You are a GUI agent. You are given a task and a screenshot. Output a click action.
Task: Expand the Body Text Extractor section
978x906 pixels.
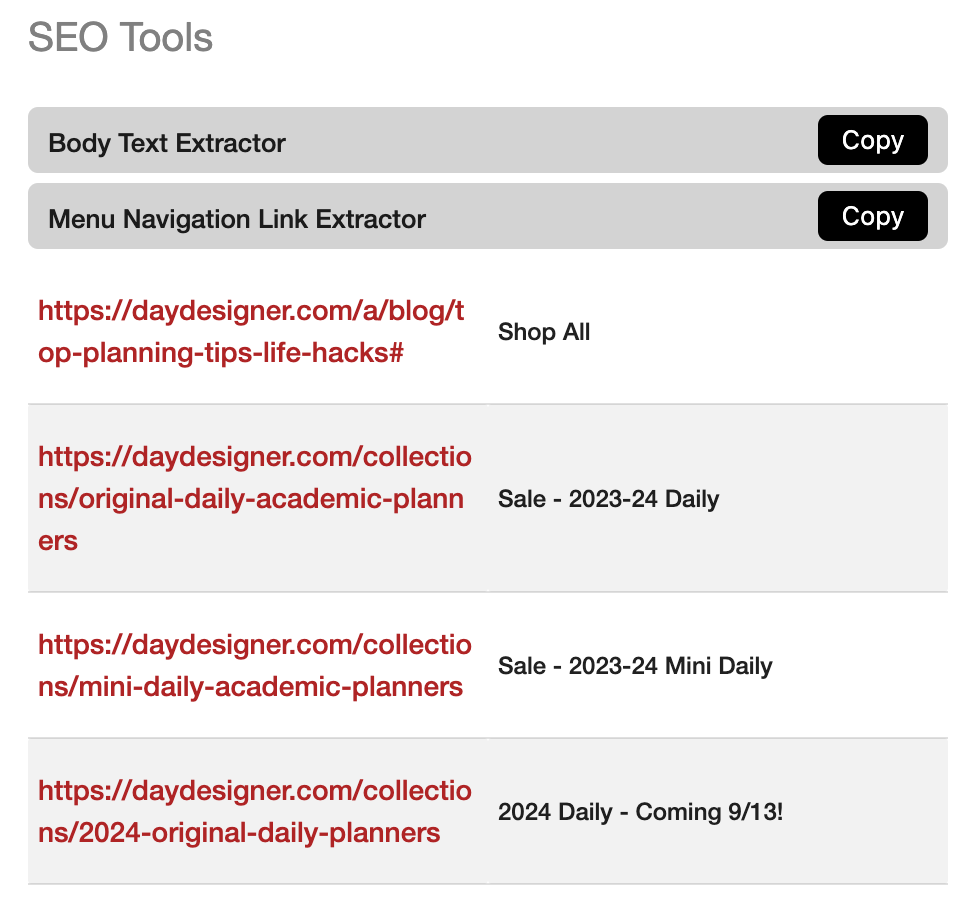(488, 140)
